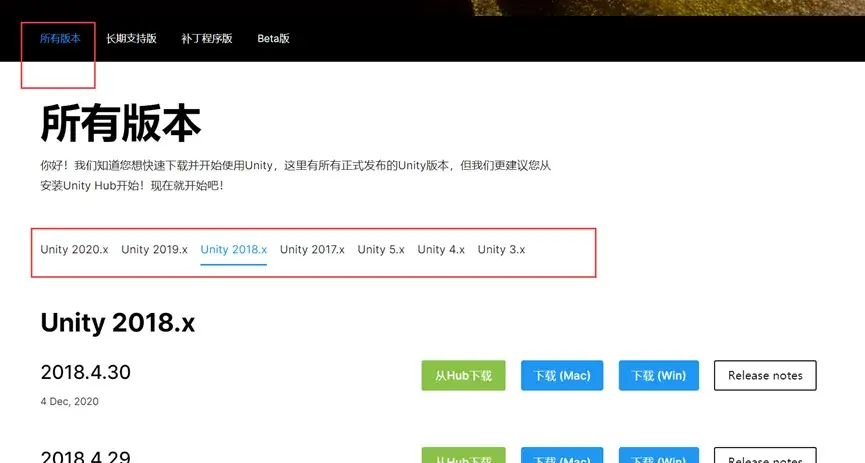Open the Unity 3.x version list
Screen dimensions: 865x463
501,249
